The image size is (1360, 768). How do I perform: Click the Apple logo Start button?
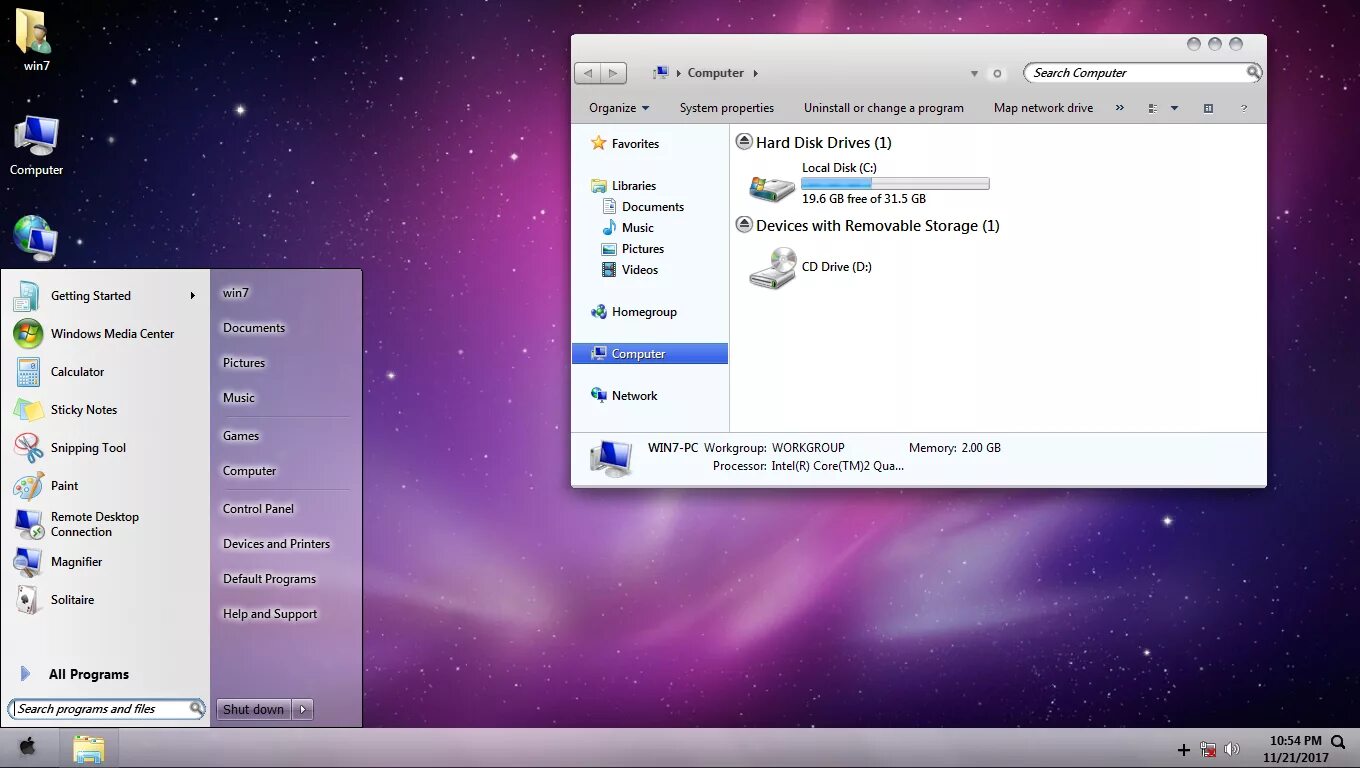pos(28,747)
